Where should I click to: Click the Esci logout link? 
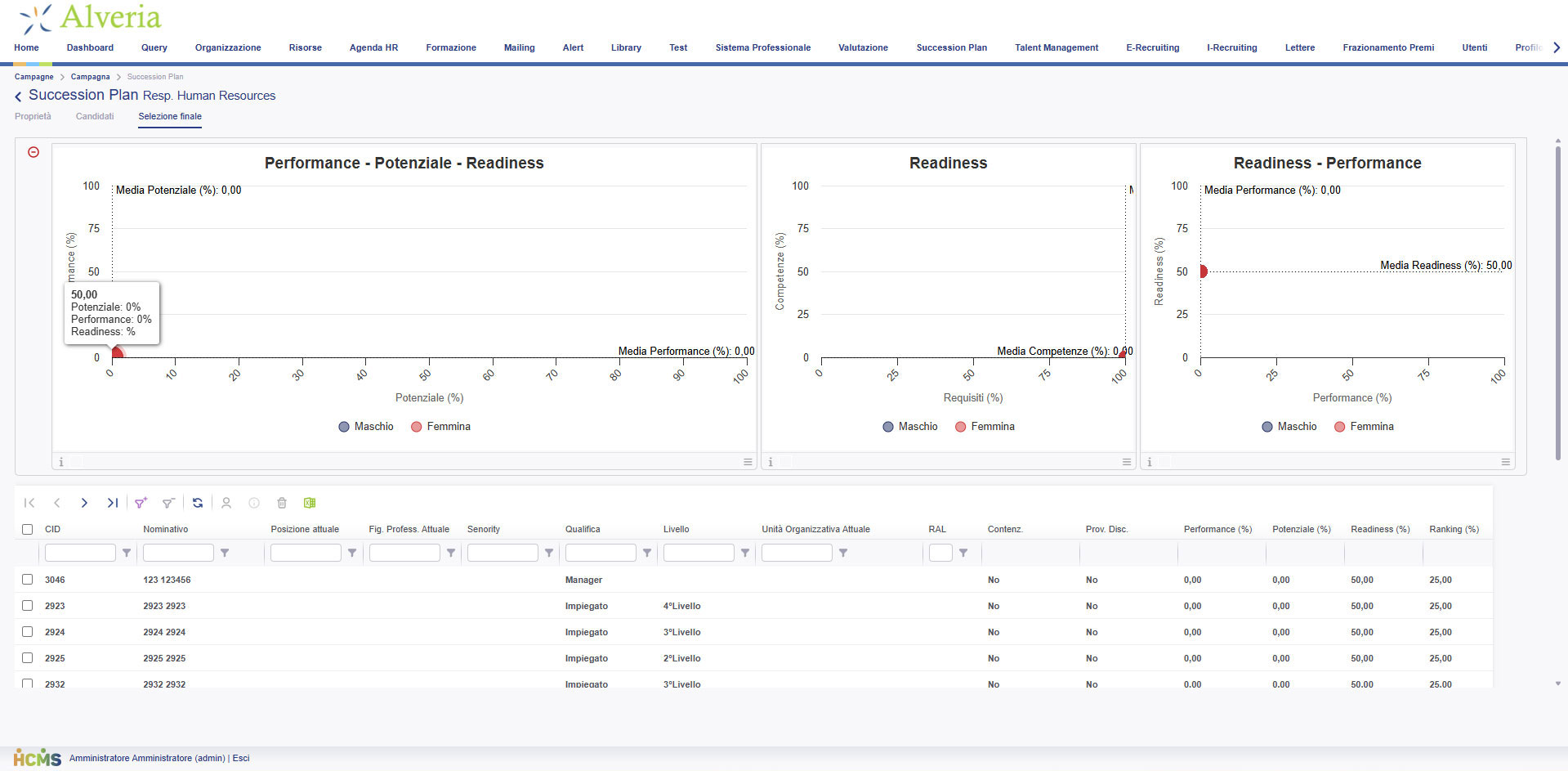click(x=241, y=758)
